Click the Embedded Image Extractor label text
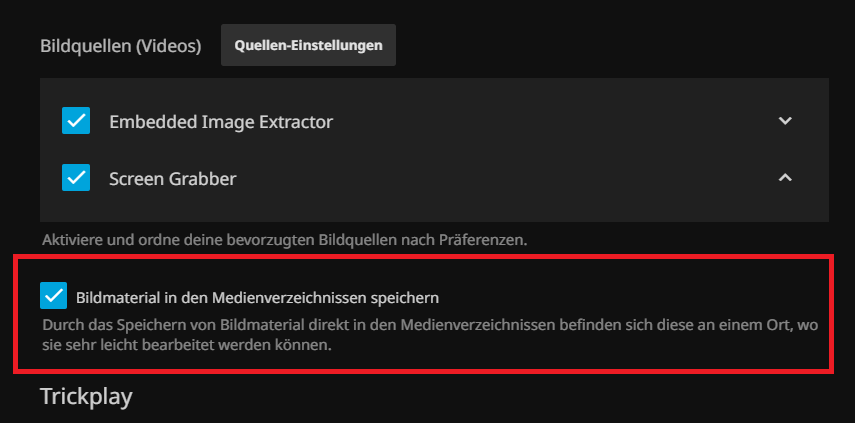Viewport: 855px width, 423px height. click(220, 122)
